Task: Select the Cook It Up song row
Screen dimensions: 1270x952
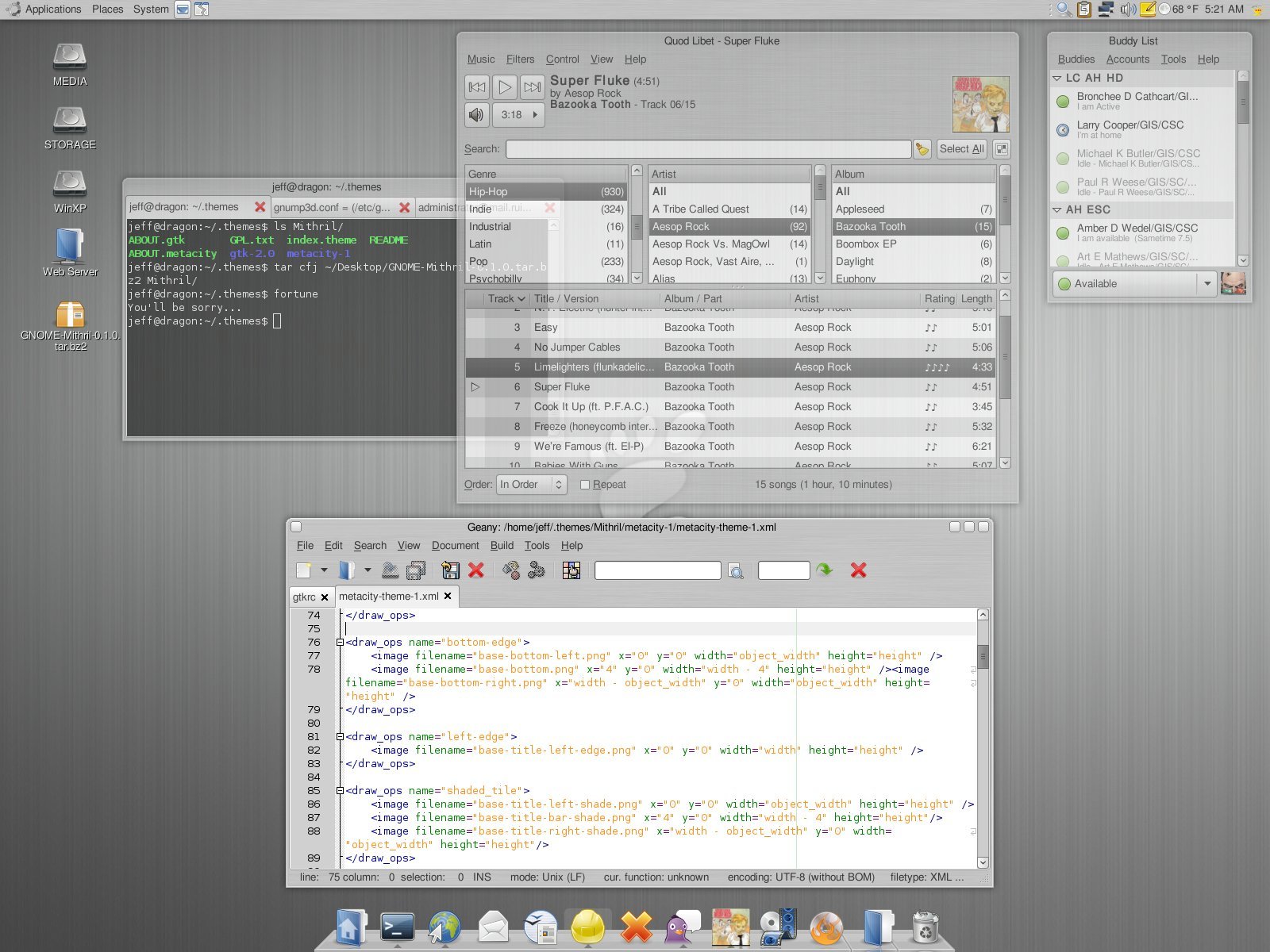Action: tap(730, 407)
